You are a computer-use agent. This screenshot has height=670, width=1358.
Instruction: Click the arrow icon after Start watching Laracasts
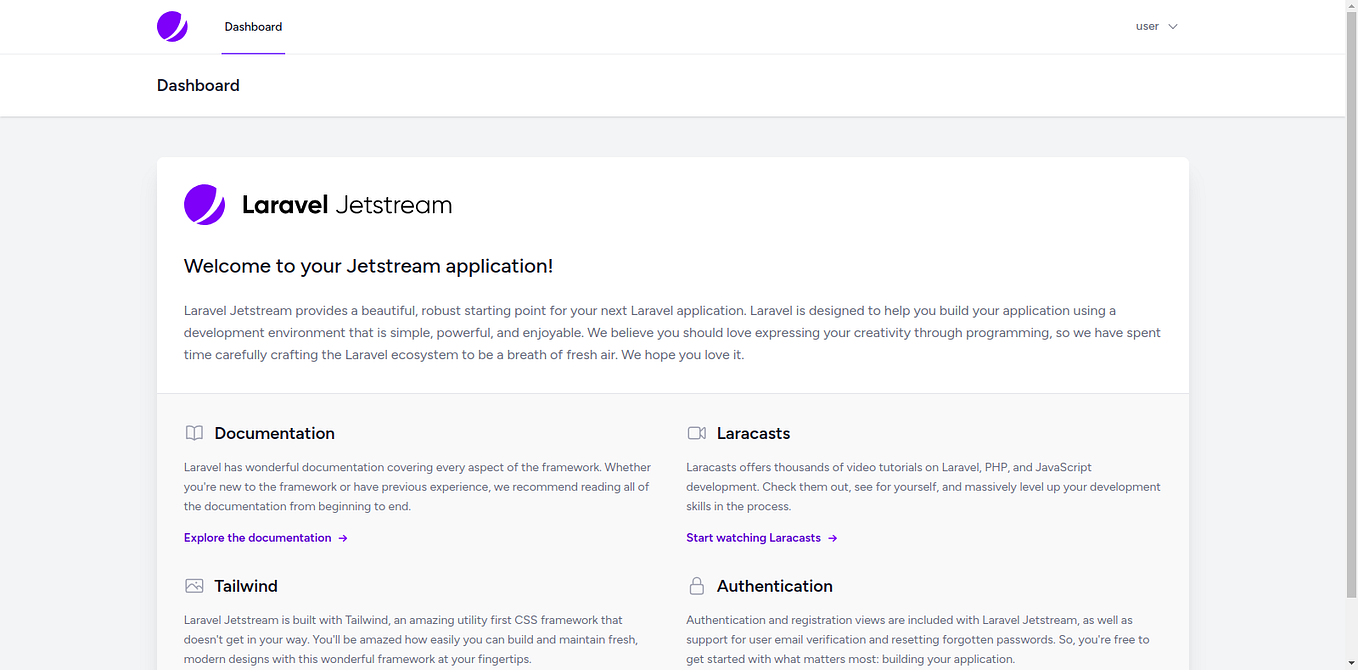(834, 537)
